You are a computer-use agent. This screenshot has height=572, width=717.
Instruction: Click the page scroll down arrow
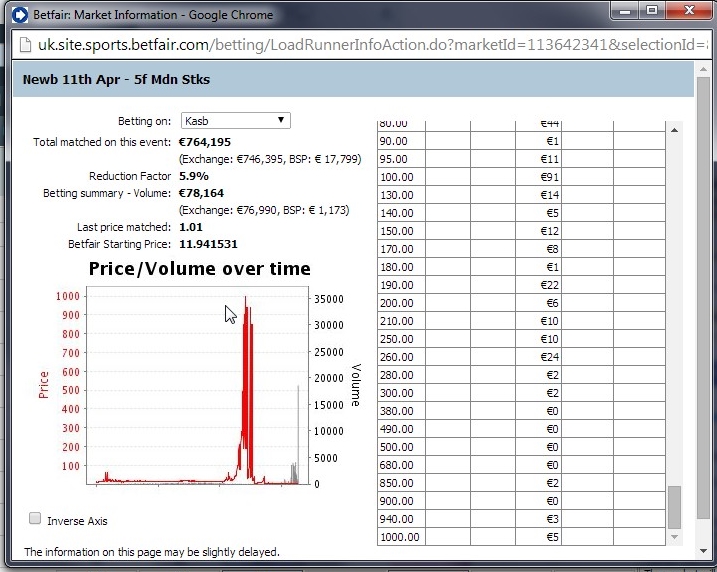703,551
